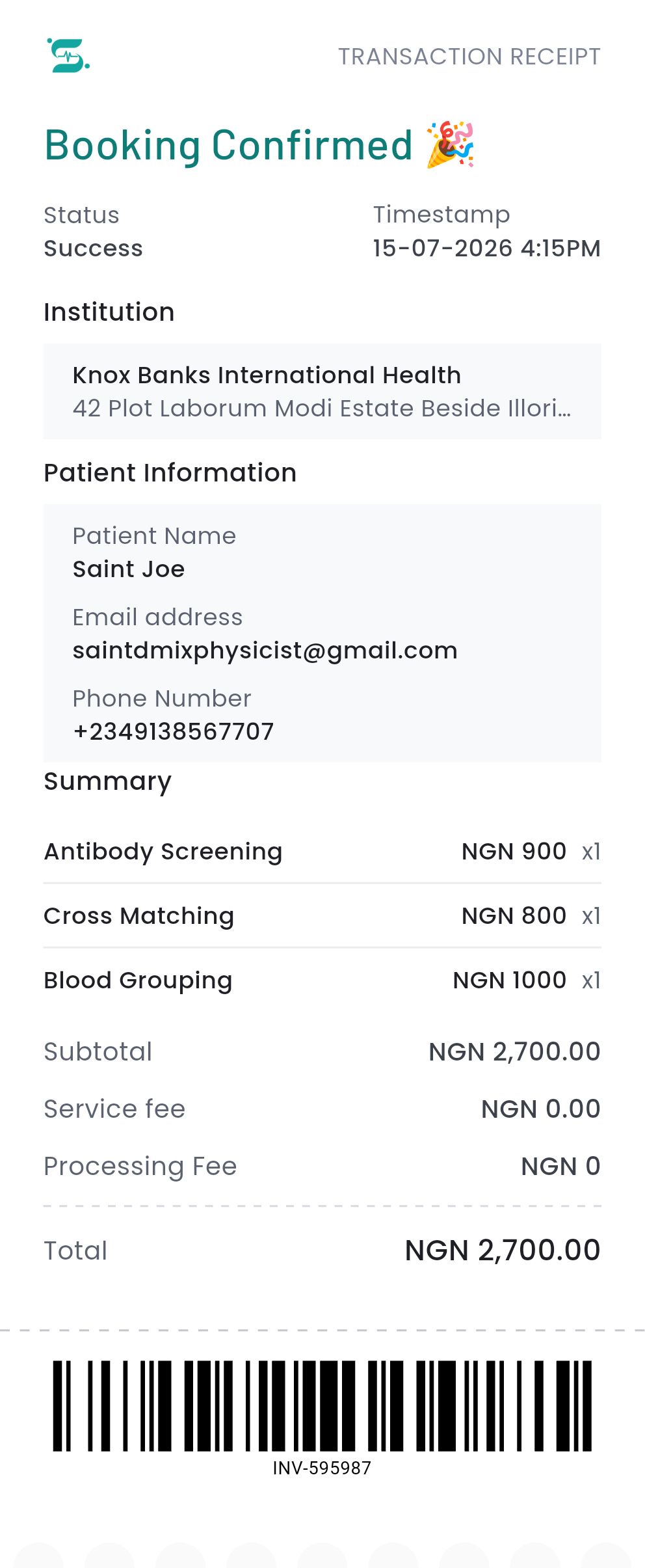Click the Service fee amount NGN 0.00
Image resolution: width=645 pixels, height=1568 pixels.
point(541,1109)
